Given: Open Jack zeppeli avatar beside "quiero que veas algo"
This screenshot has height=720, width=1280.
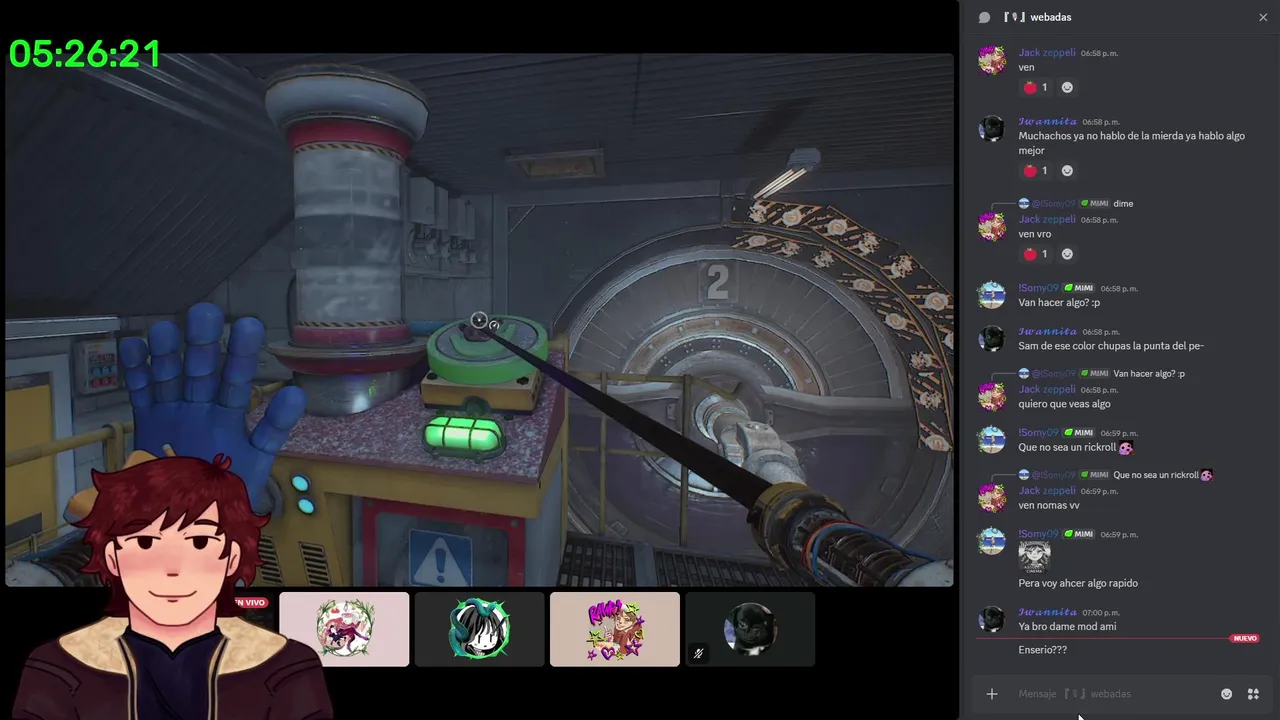Looking at the screenshot, I should coord(992,396).
